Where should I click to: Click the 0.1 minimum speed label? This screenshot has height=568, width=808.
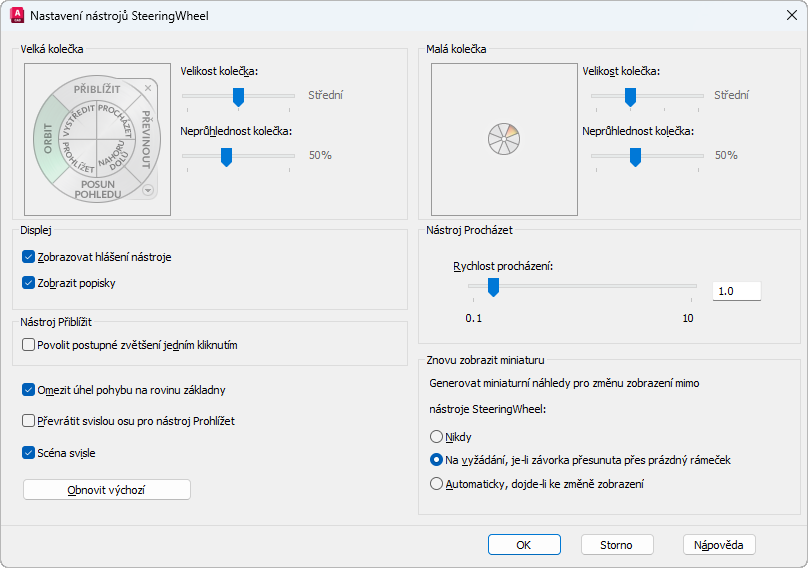(x=474, y=319)
